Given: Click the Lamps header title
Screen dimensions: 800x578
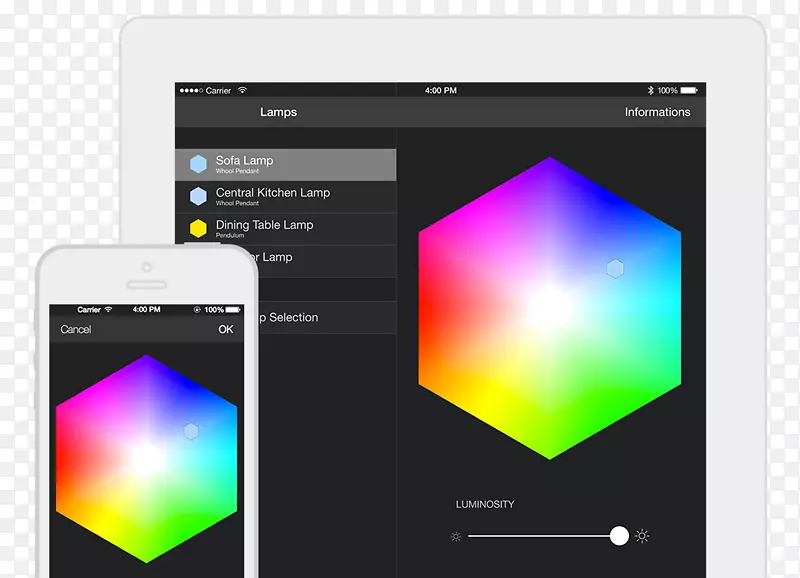Looking at the screenshot, I should (278, 112).
